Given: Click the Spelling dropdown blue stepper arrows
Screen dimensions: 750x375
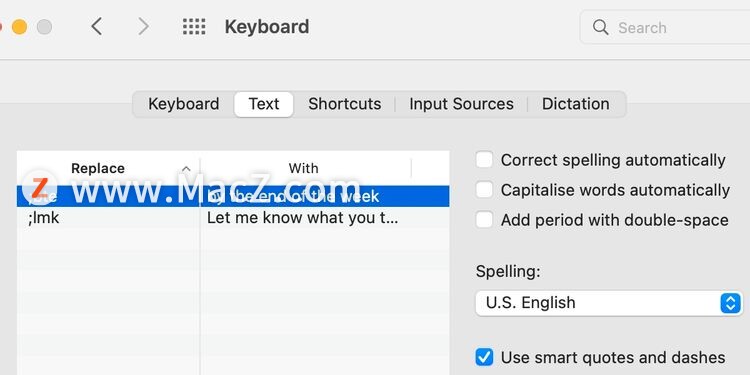Looking at the screenshot, I should click(730, 303).
